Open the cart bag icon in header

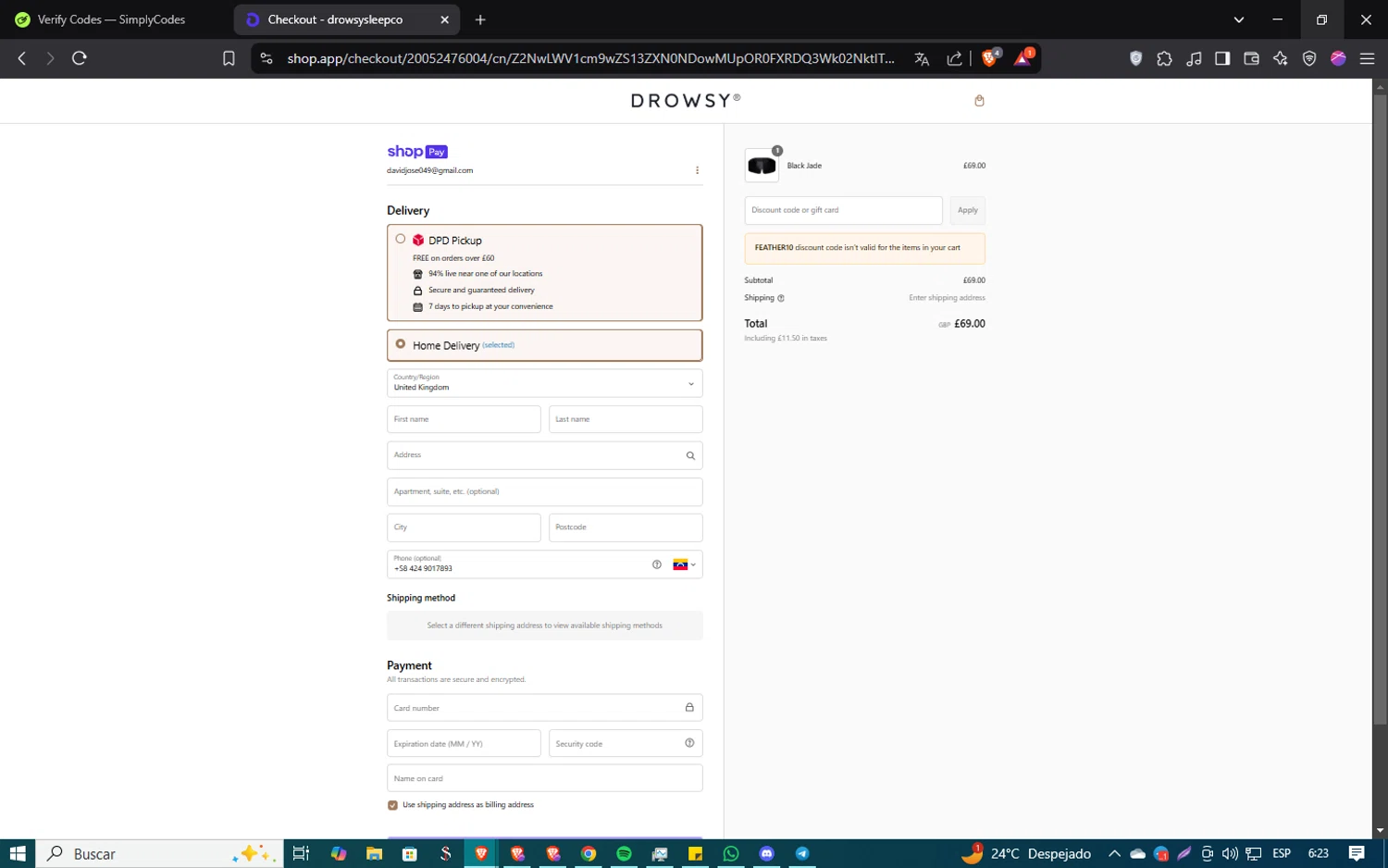(x=979, y=101)
